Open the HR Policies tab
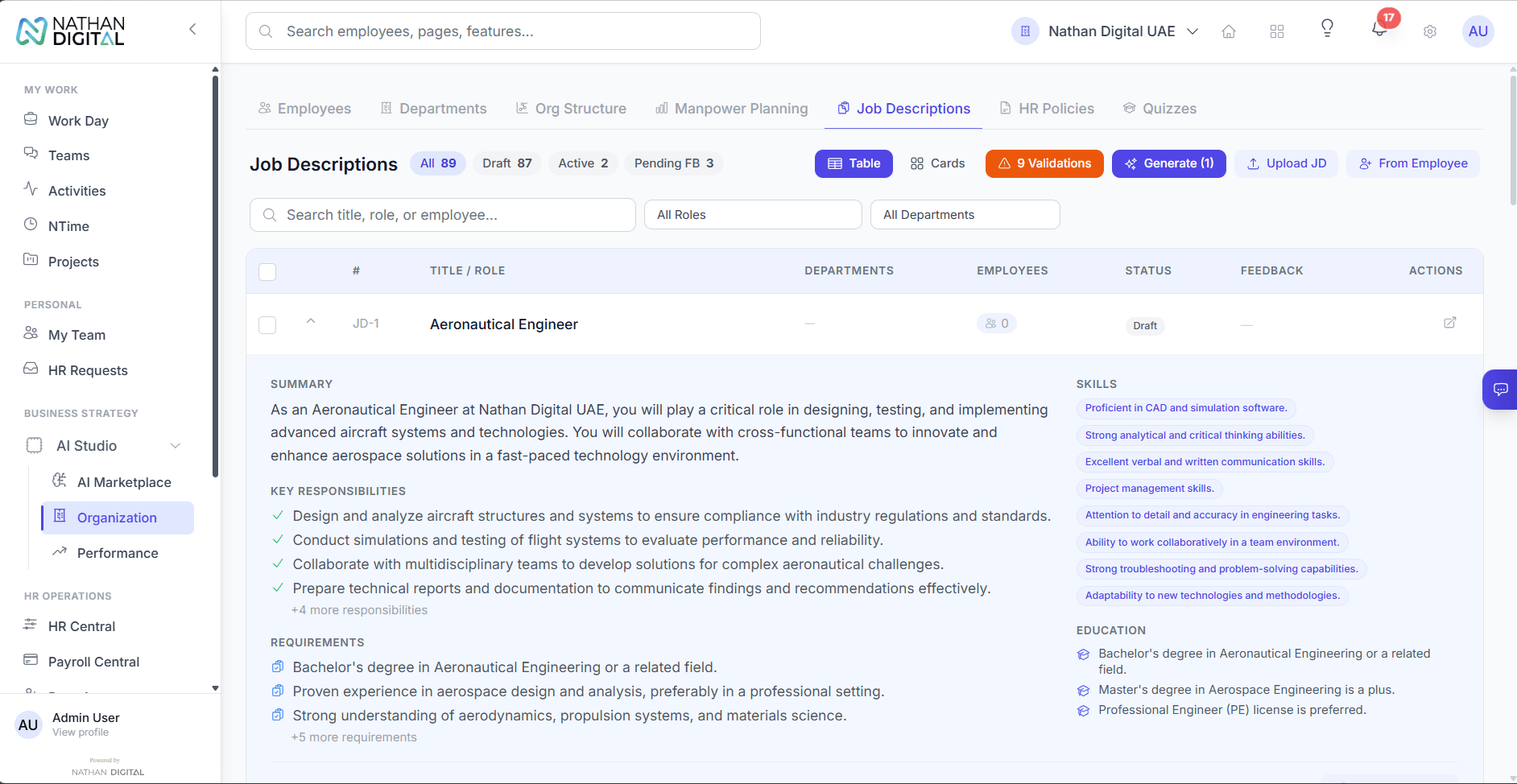The width and height of the screenshot is (1517, 784). (x=1047, y=109)
